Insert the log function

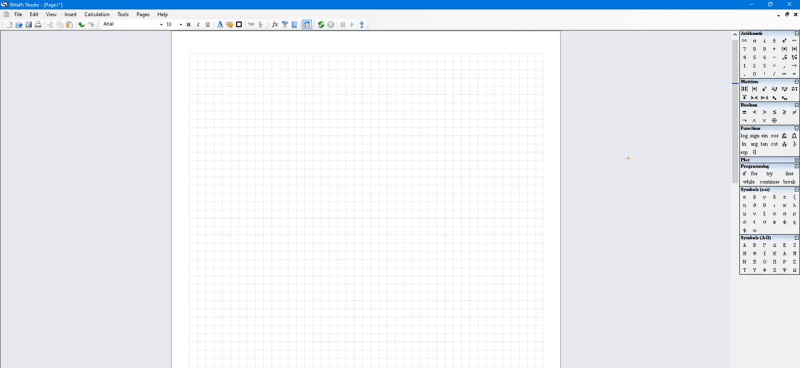tap(744, 136)
